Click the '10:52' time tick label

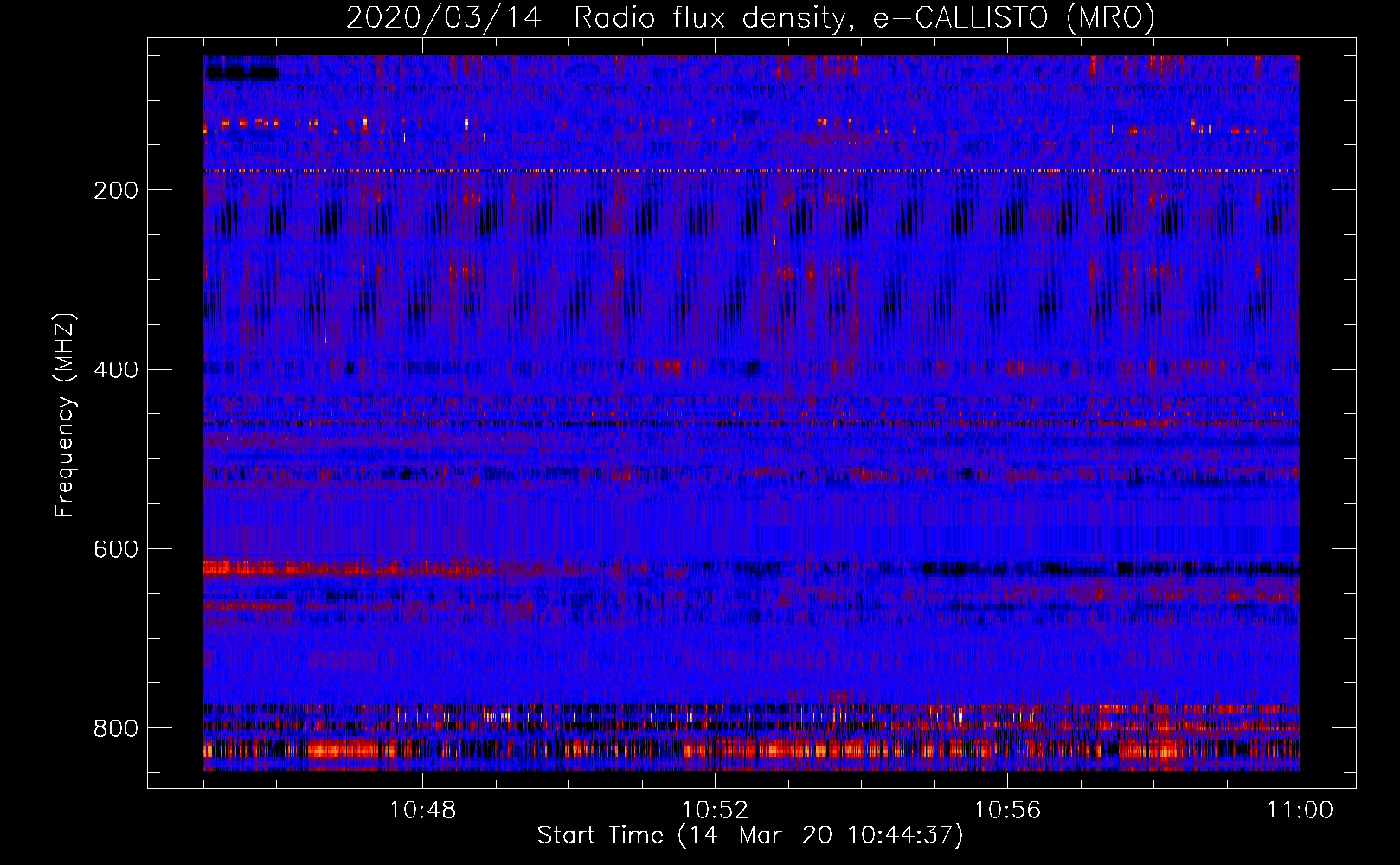tap(715, 811)
